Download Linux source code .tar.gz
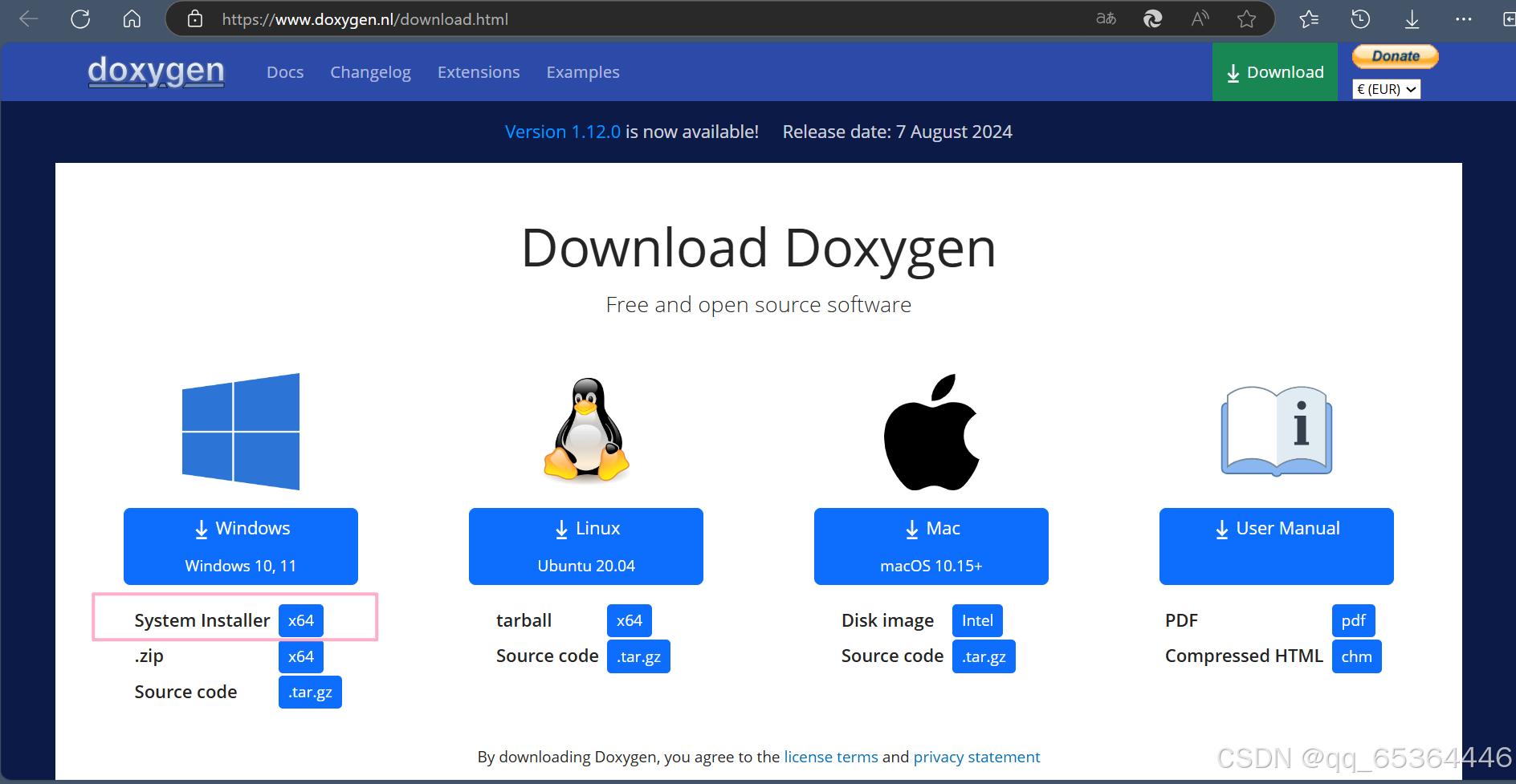Screen dimensions: 1516x784 coord(638,656)
